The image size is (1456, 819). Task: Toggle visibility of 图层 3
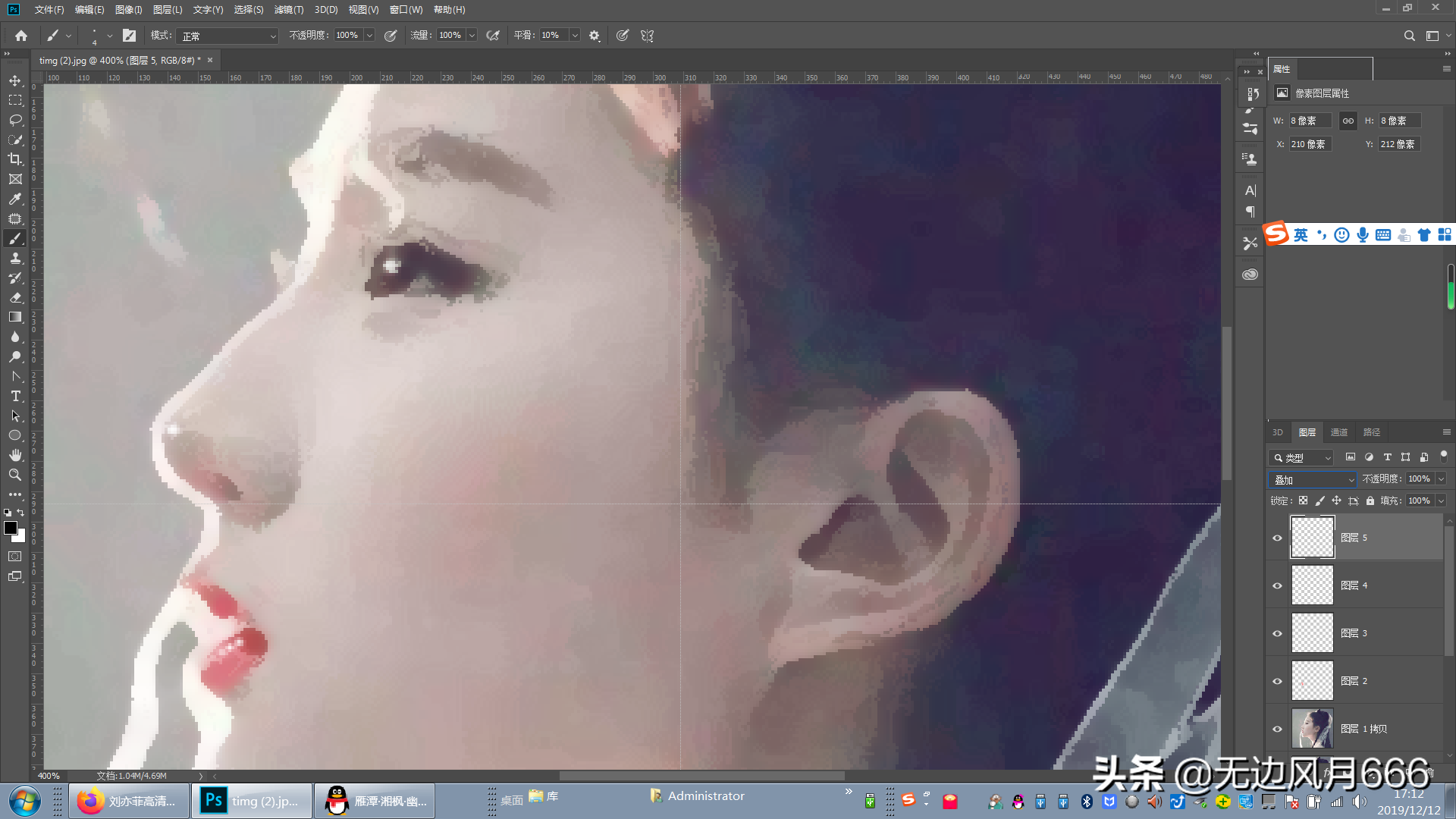coord(1277,633)
